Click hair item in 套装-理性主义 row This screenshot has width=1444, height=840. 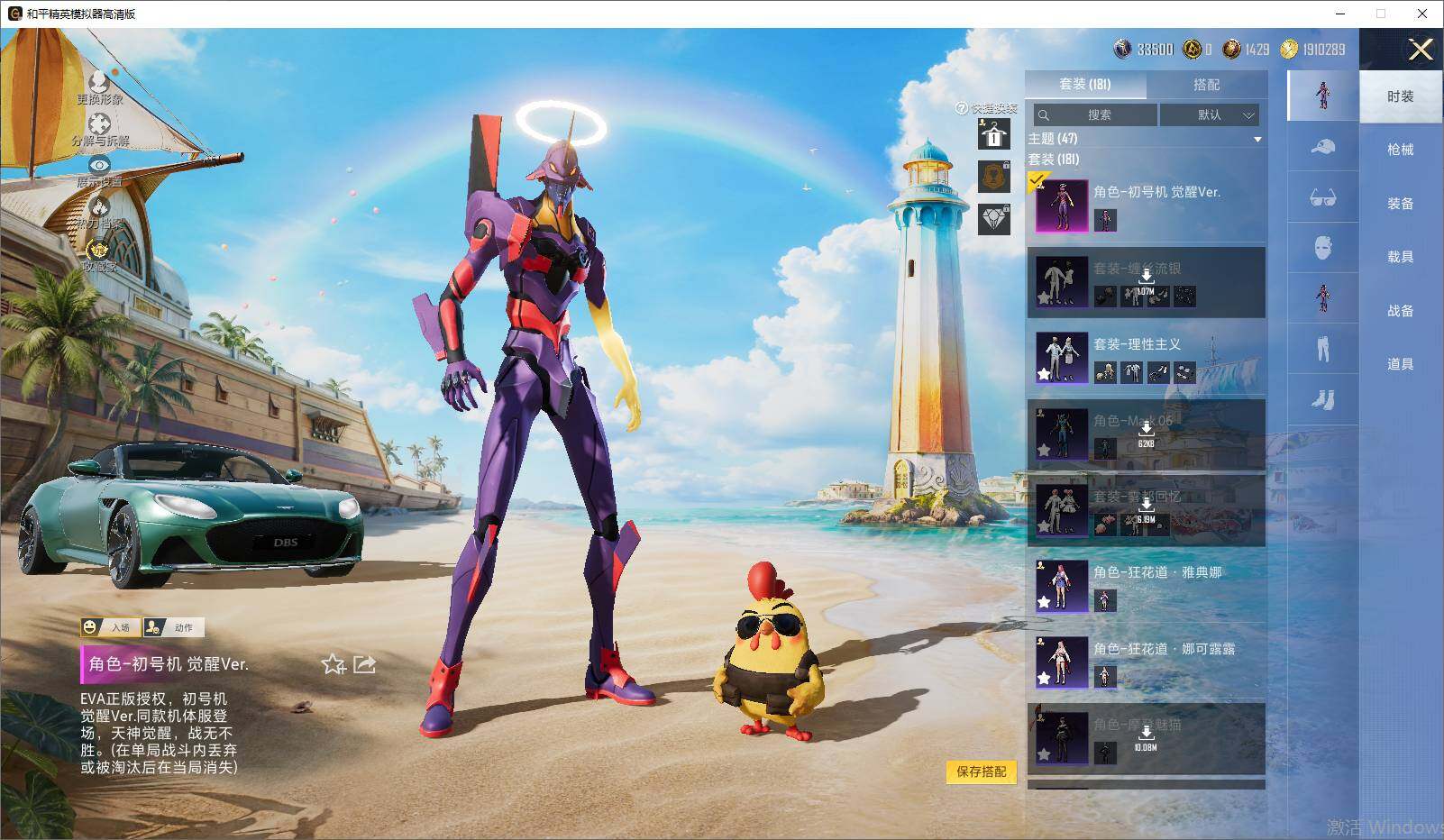1104,371
